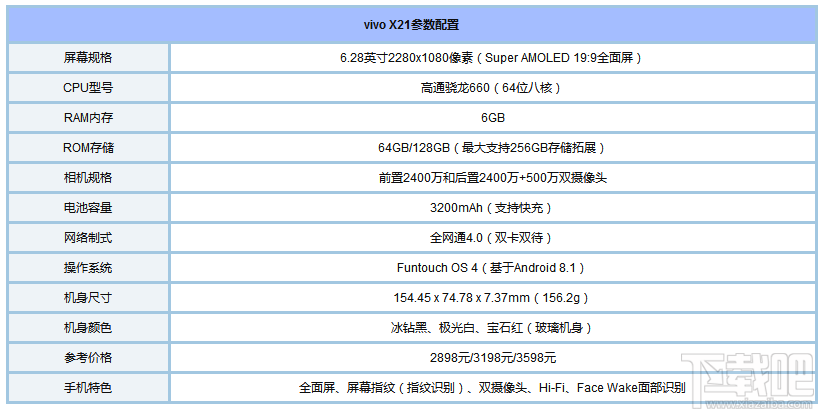Select the 参考价格 label cell
Screen dimensions: 821x414
(88, 357)
